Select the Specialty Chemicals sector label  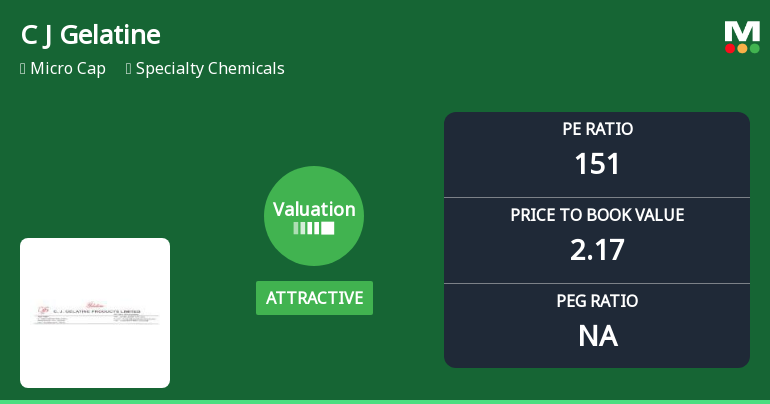pyautogui.click(x=210, y=69)
